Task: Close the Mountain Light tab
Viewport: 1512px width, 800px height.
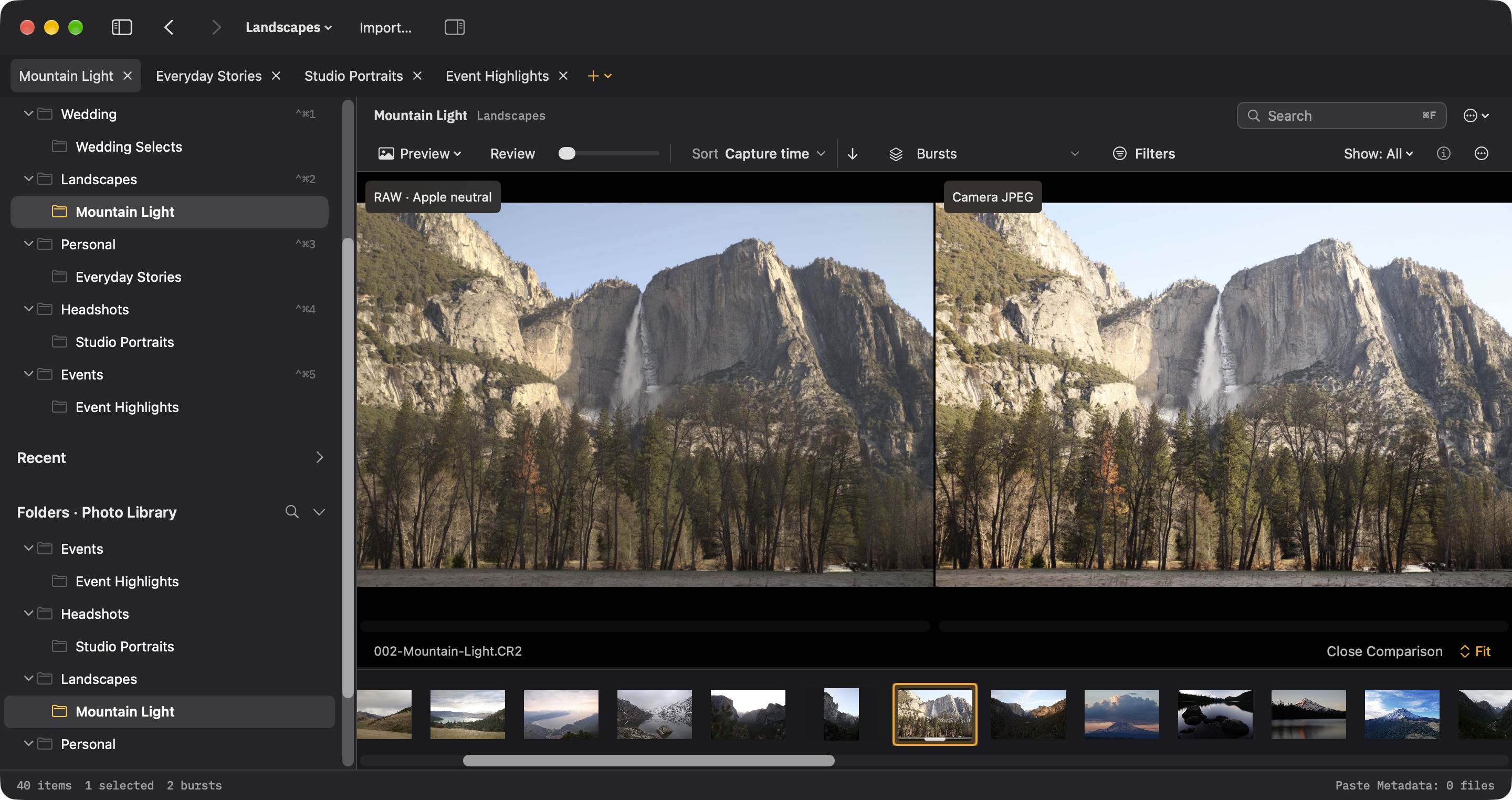Action: click(128, 76)
